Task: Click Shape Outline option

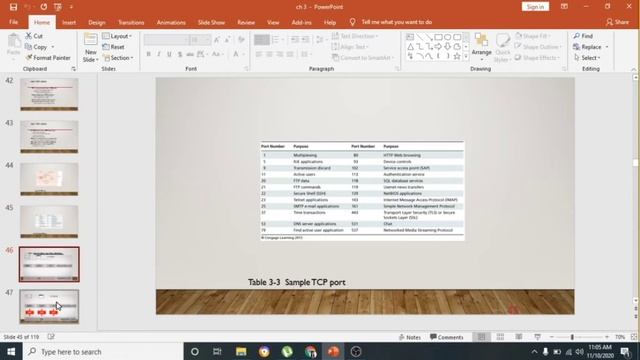Action: [x=538, y=47]
